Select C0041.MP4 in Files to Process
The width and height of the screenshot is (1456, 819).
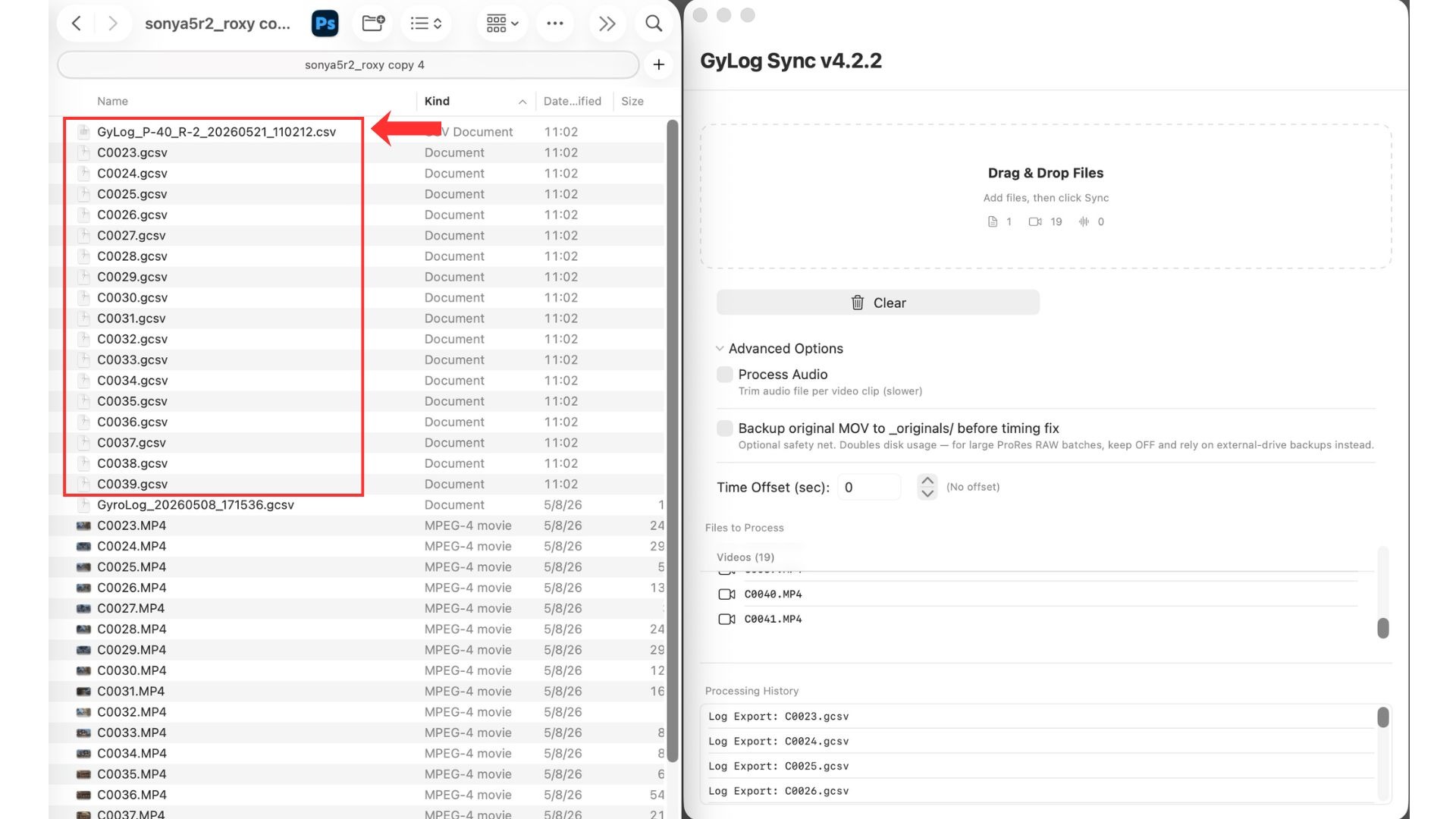pyautogui.click(x=1037, y=620)
